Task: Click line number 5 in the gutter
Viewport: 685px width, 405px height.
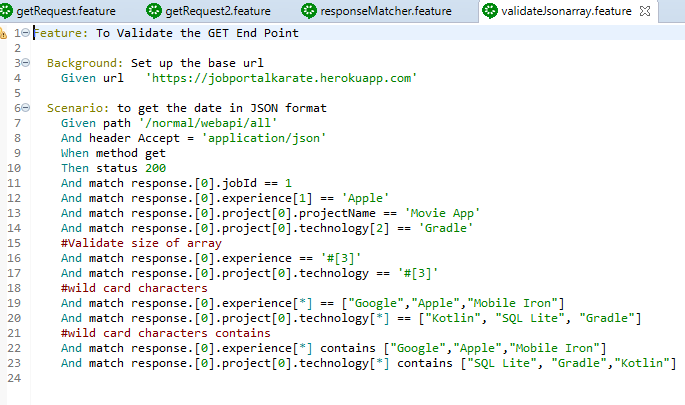Action: point(17,93)
